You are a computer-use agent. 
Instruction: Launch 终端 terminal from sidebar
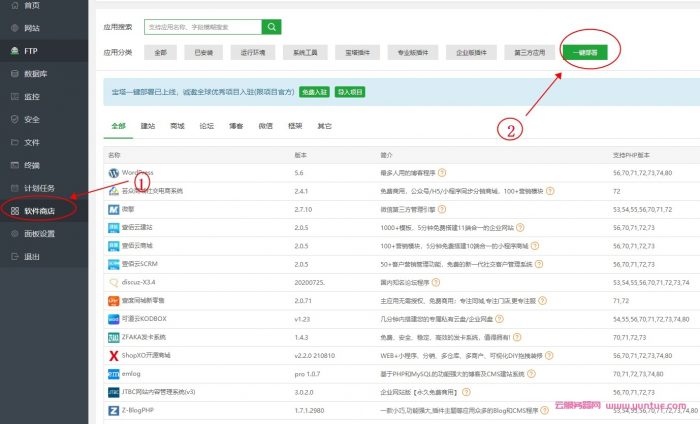pyautogui.click(x=32, y=165)
